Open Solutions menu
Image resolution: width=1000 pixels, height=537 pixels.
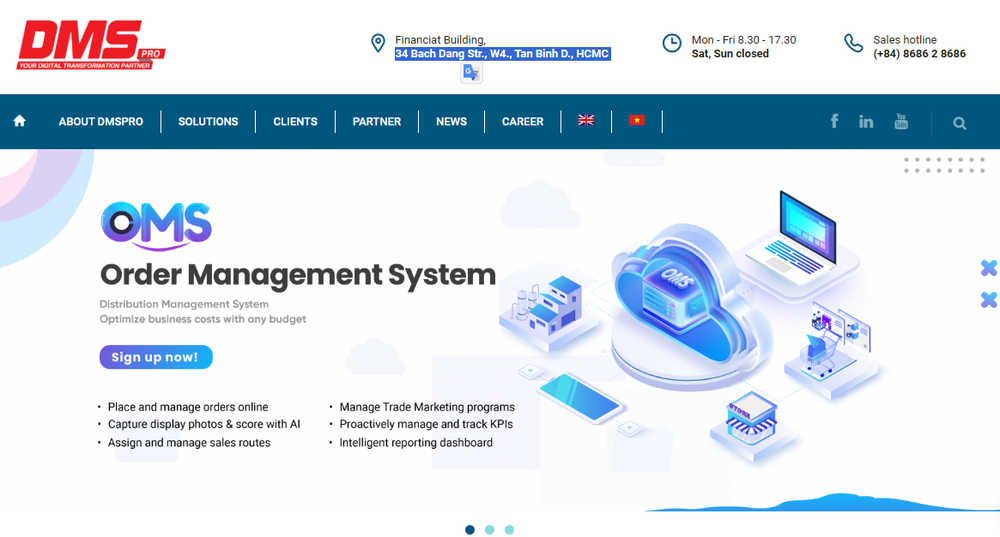click(x=208, y=121)
